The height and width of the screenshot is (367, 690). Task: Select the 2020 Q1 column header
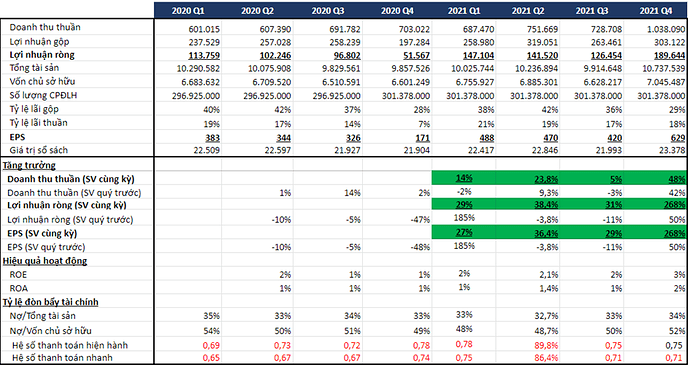coord(188,11)
